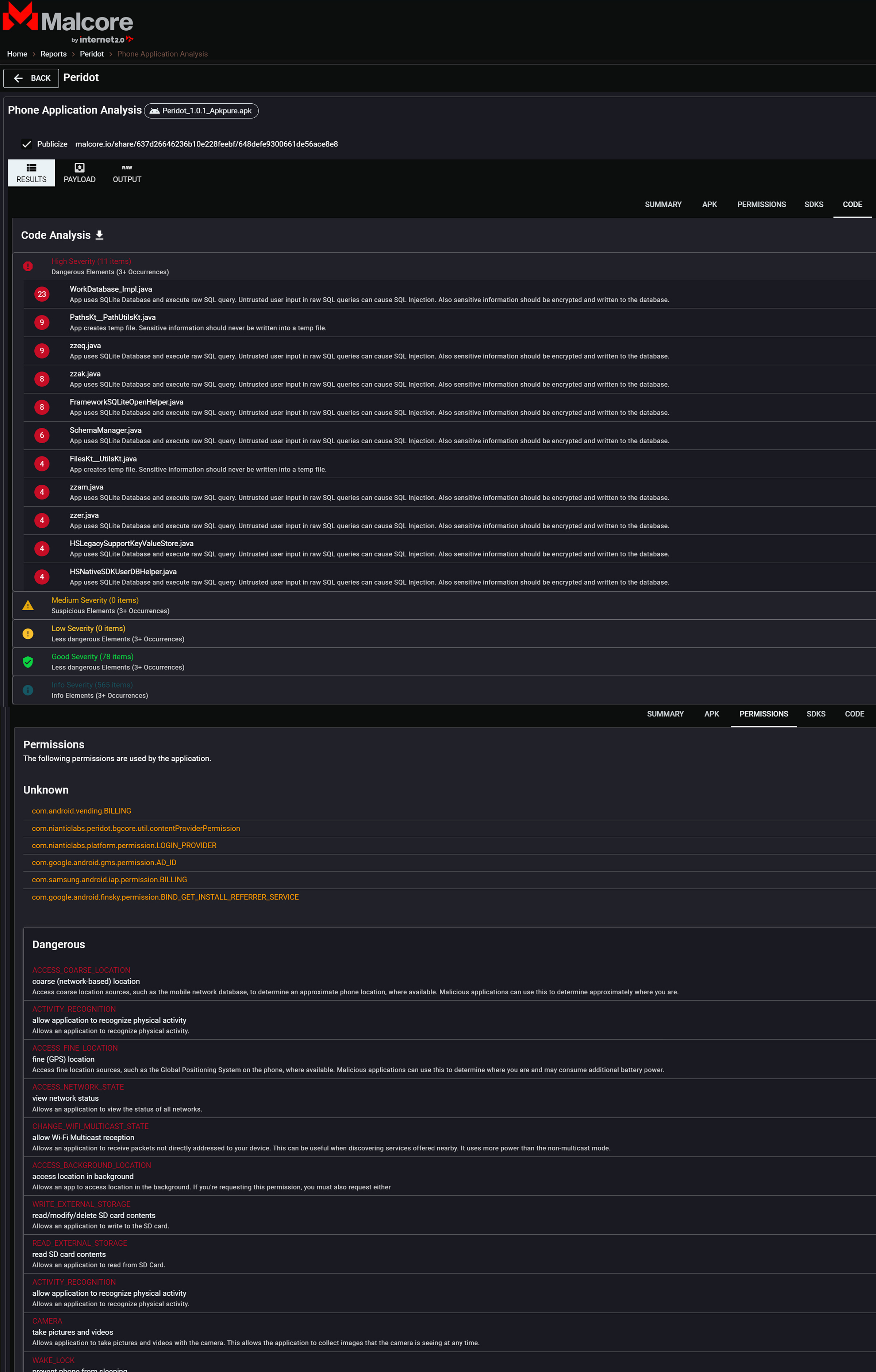The image size is (876, 1372).
Task: Click the 4 badge for zzer.java
Action: click(x=42, y=520)
